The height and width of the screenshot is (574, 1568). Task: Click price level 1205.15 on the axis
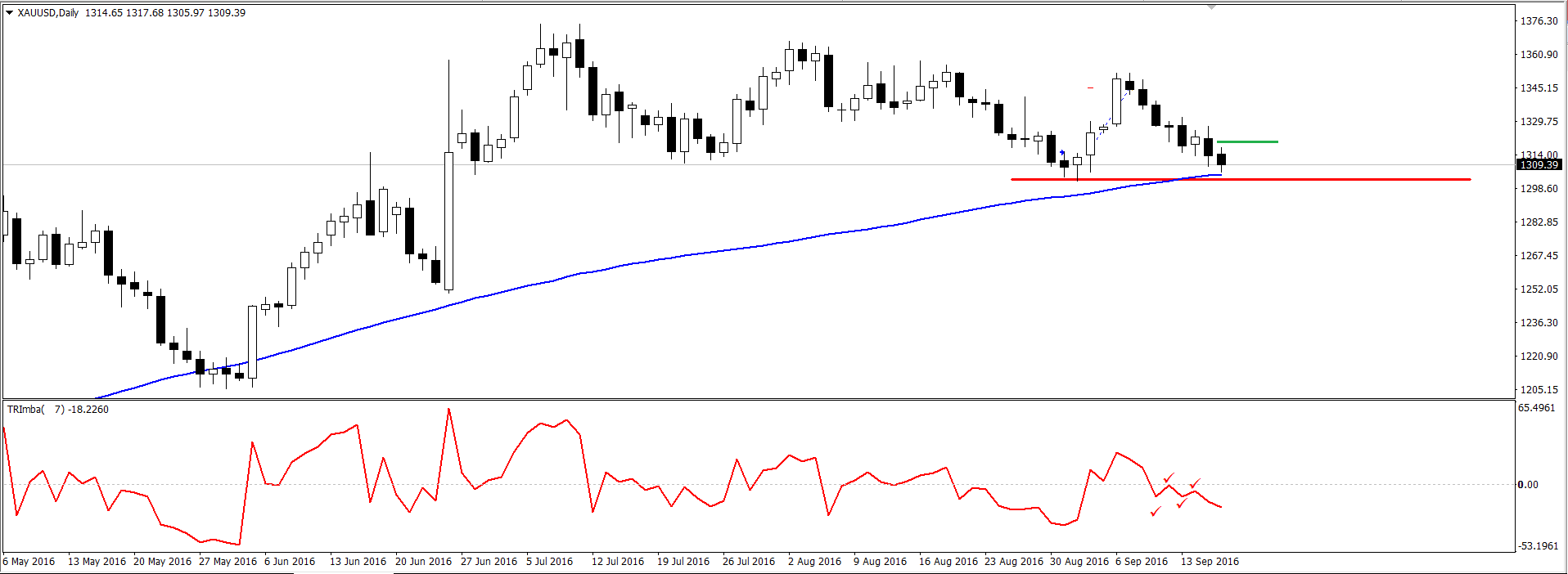pyautogui.click(x=1539, y=390)
